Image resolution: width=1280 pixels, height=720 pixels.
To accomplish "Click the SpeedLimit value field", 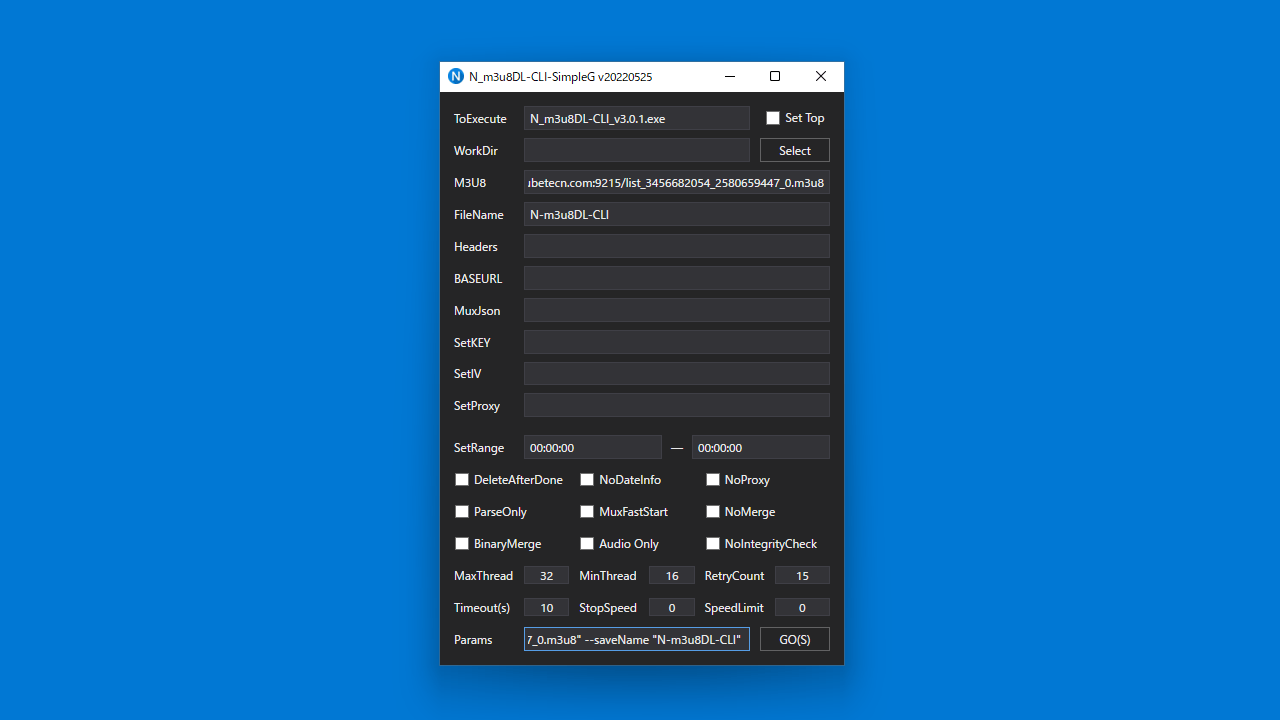I will click(x=802, y=607).
